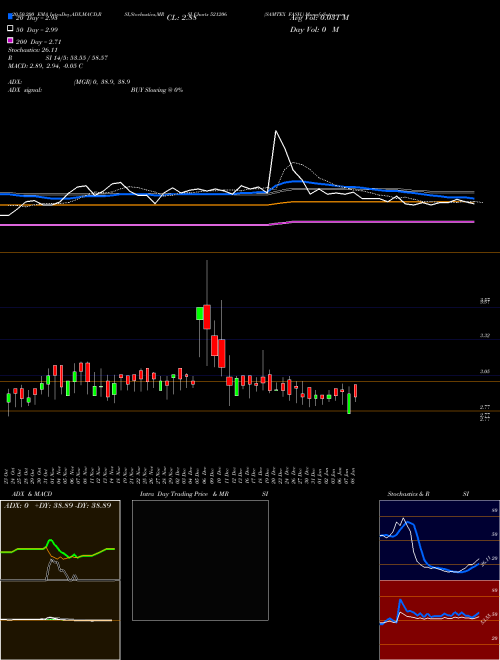Click the tallest red candlestick with long wick
This screenshot has width=500, height=660.
point(207,317)
